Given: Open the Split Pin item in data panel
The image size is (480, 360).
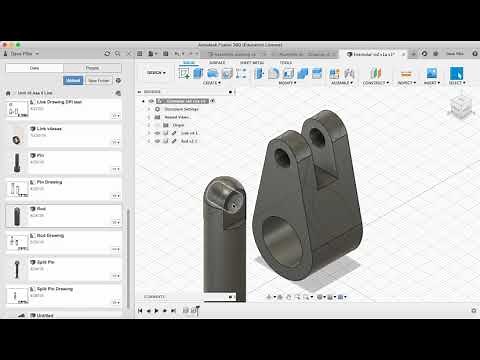Looking at the screenshot, I should tap(64, 269).
